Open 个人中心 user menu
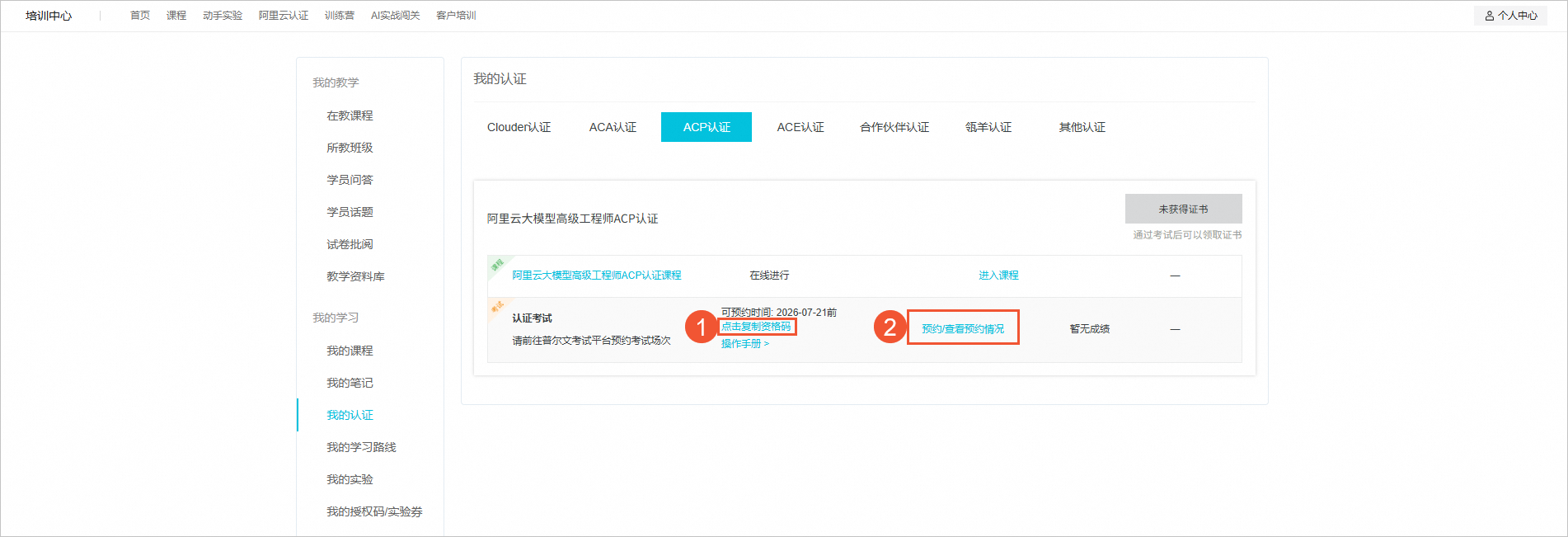 click(1510, 16)
